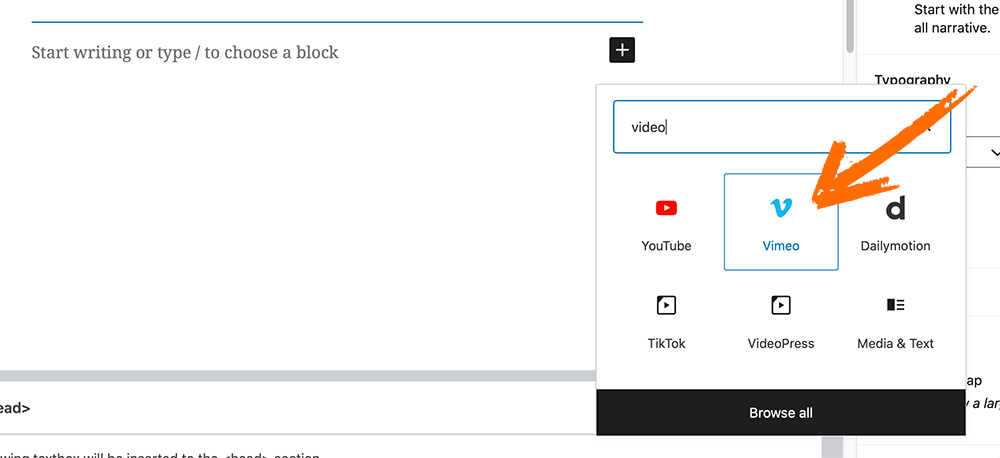Insert the Dailymotion block

click(895, 222)
